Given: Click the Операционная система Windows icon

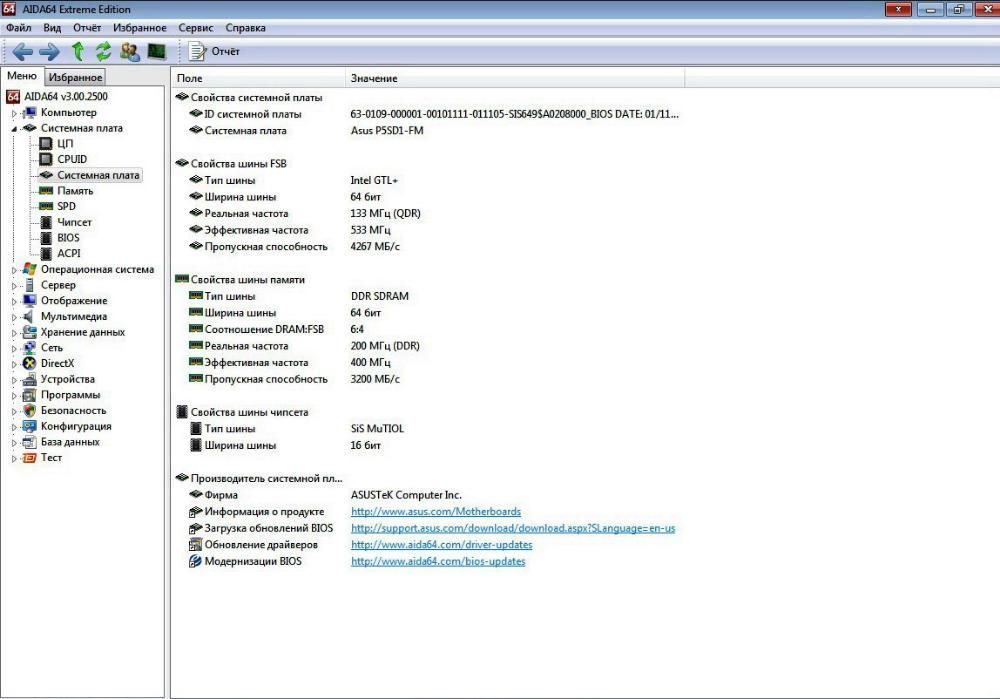Looking at the screenshot, I should (x=29, y=269).
